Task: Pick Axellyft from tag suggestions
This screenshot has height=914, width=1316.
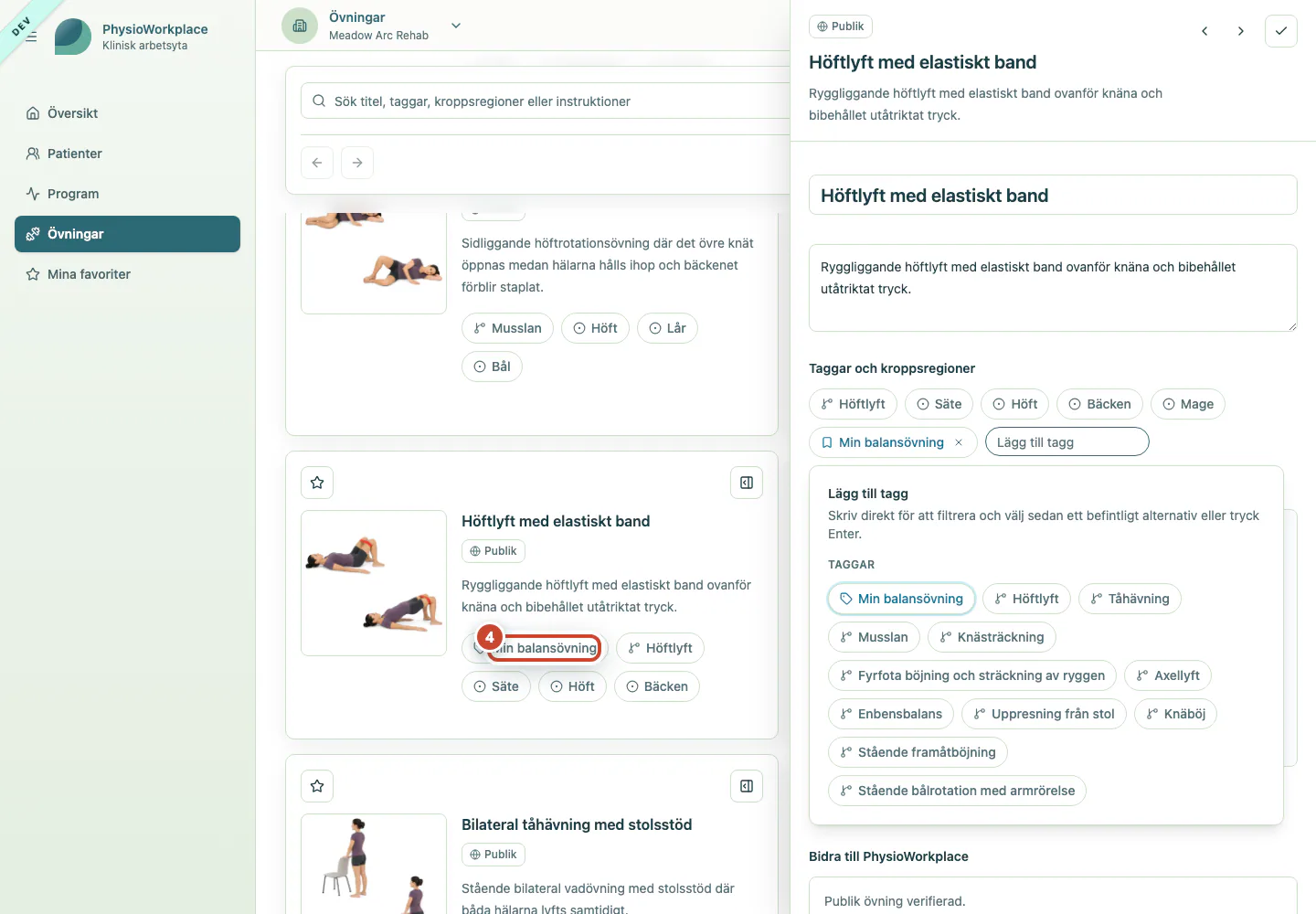Action: coord(1168,675)
